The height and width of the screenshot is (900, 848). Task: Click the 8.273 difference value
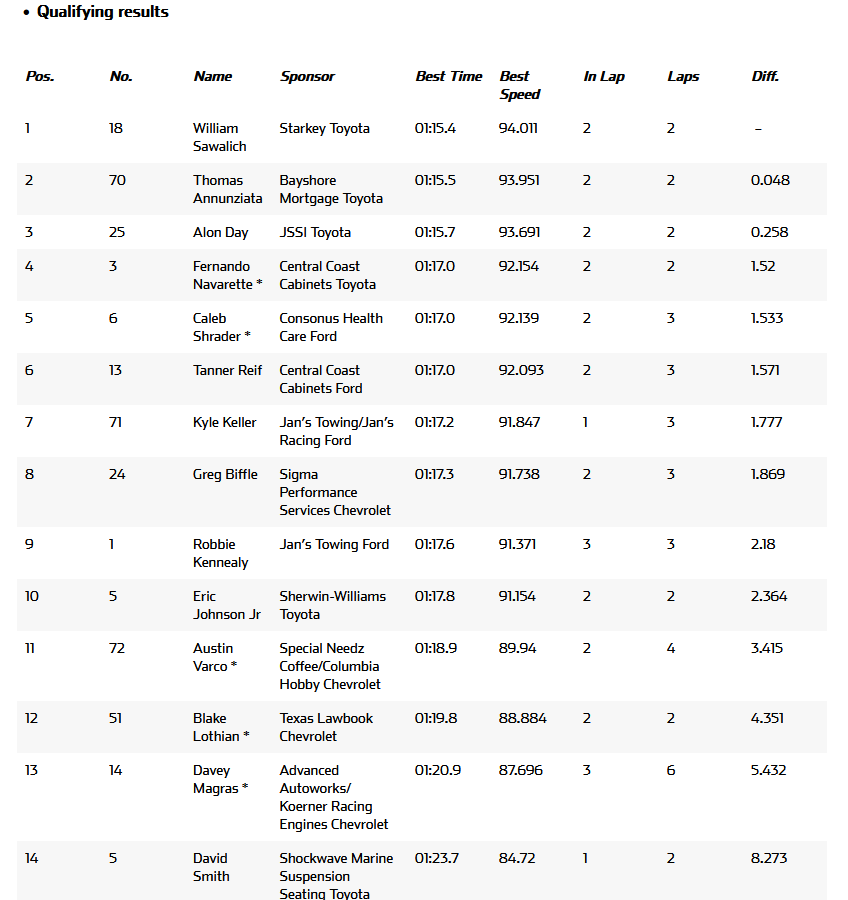tap(769, 858)
